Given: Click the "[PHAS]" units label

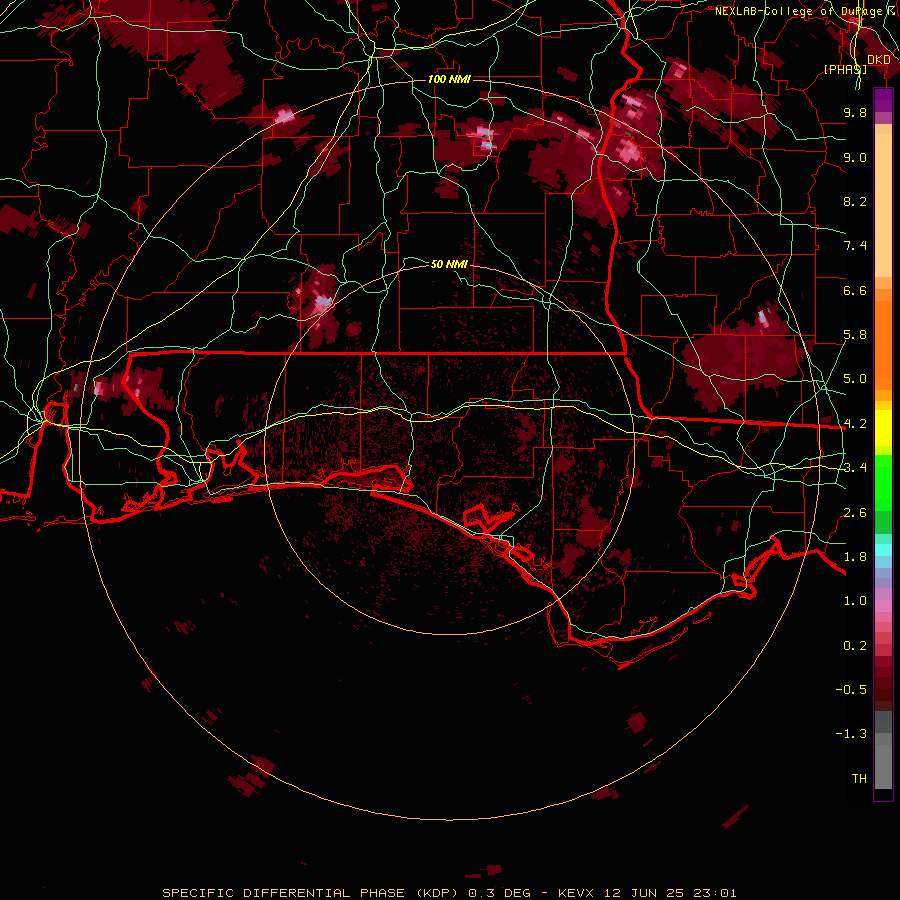Looking at the screenshot, I should click(845, 69).
